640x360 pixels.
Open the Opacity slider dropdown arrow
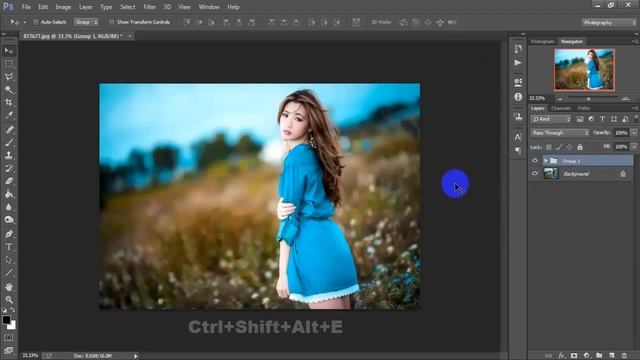[634, 133]
